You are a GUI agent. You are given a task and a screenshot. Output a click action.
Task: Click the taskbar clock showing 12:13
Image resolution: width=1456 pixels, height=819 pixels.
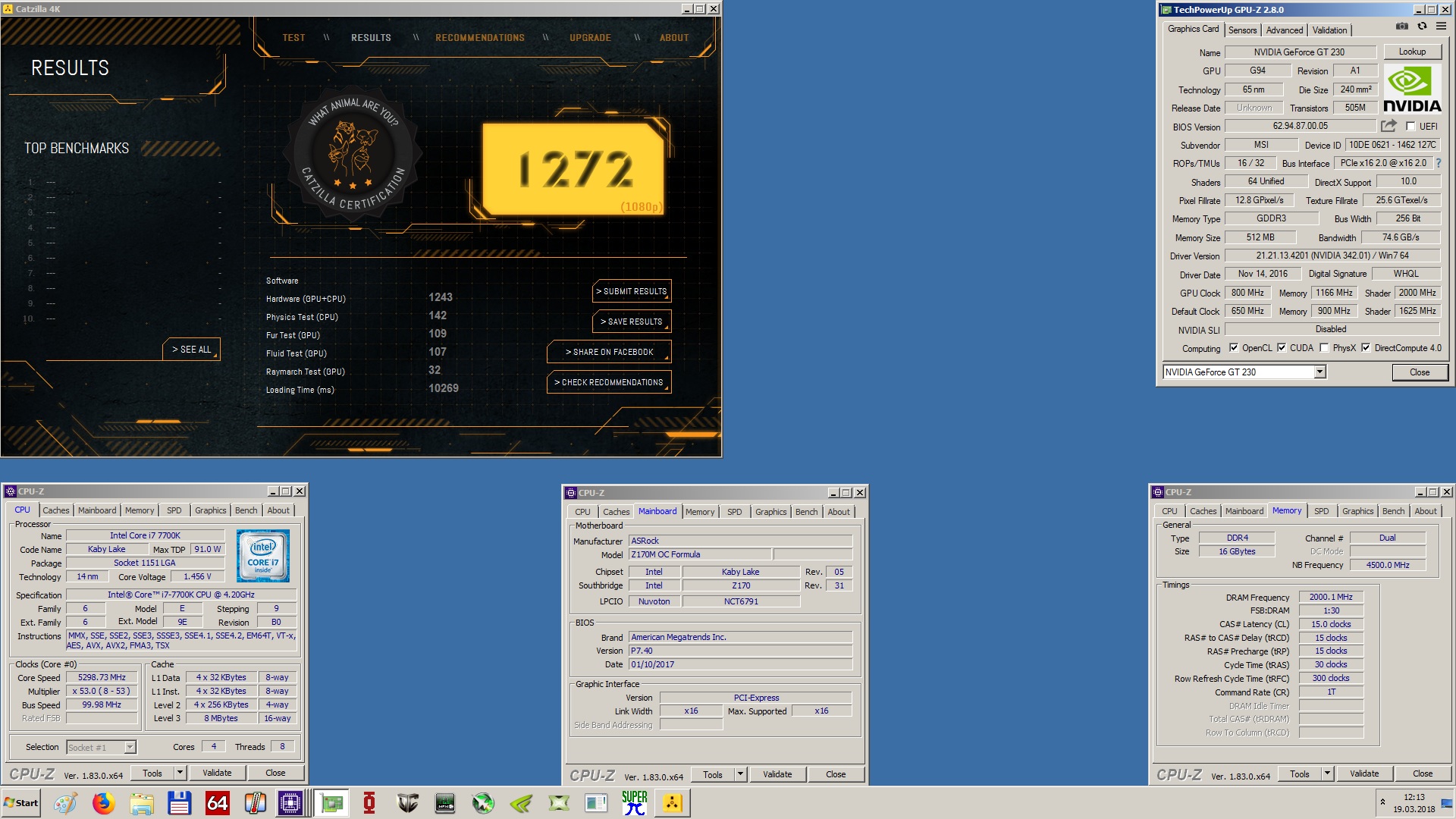1414,797
